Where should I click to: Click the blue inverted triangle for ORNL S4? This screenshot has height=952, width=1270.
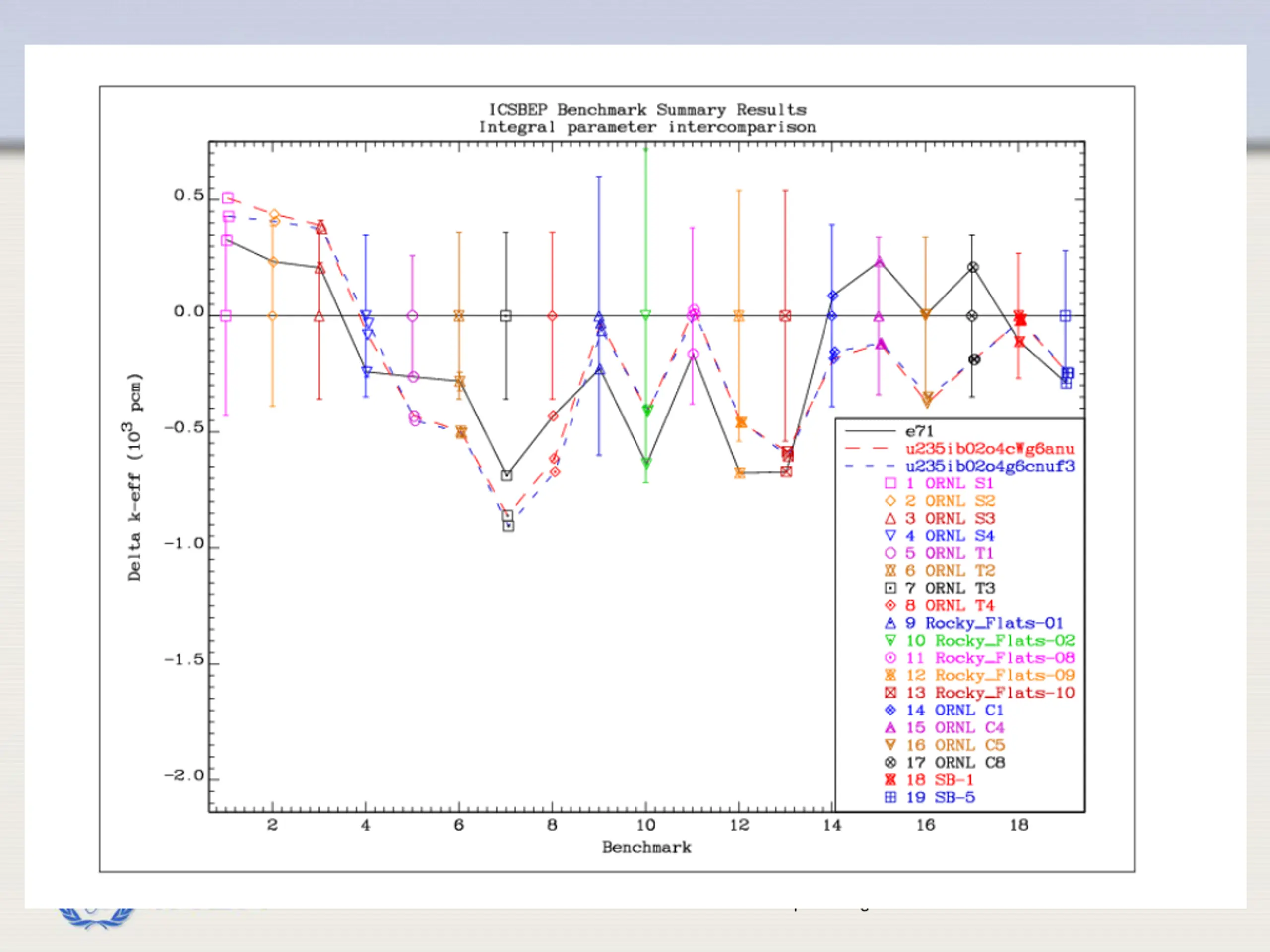click(890, 536)
